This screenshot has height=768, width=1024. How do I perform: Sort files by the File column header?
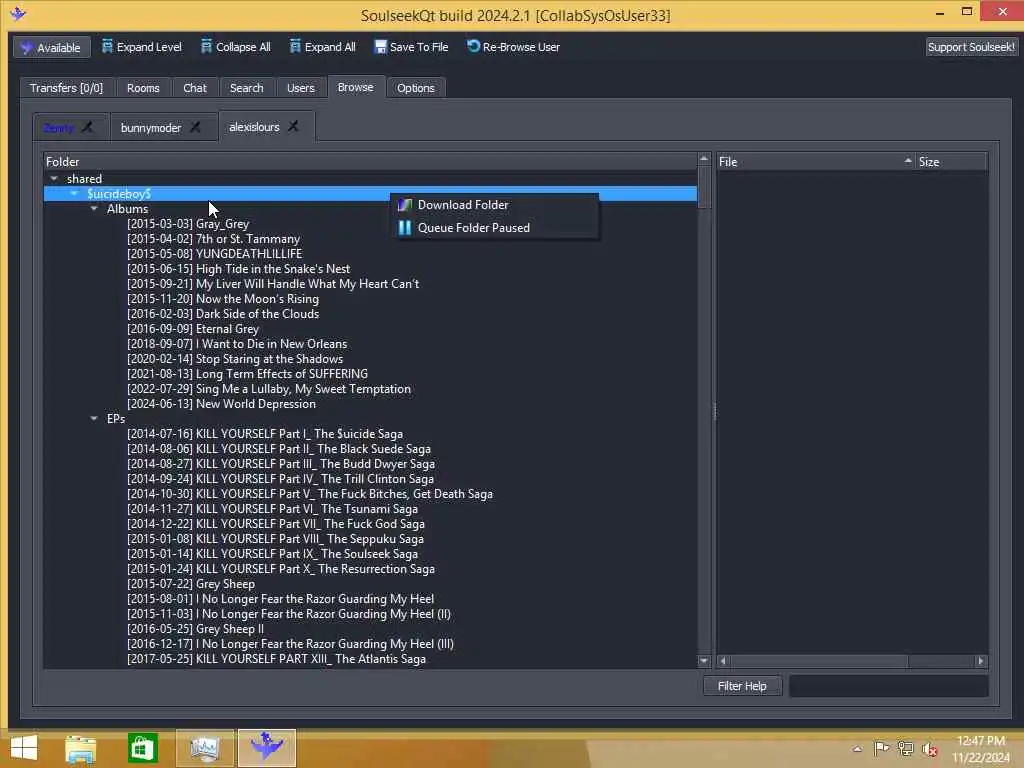[815, 161]
